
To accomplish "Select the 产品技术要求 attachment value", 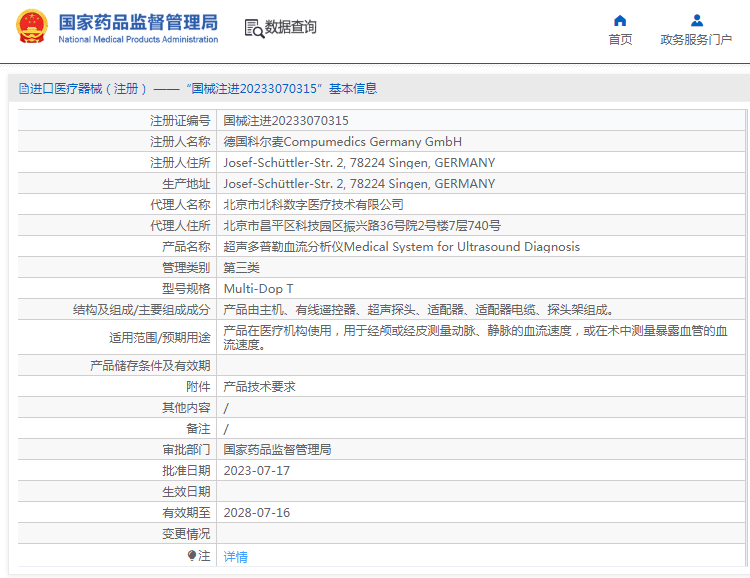I will [259, 387].
